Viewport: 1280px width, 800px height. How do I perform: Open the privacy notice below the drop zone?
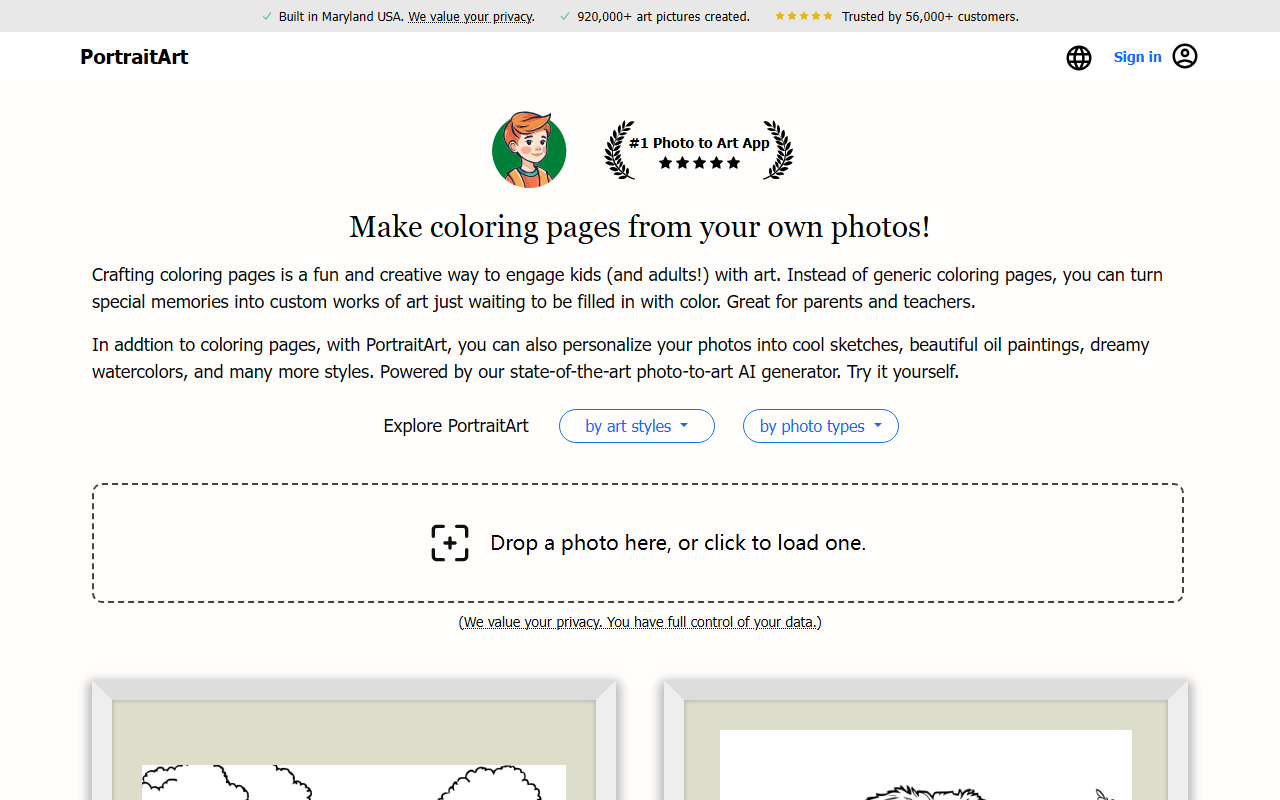tap(640, 622)
